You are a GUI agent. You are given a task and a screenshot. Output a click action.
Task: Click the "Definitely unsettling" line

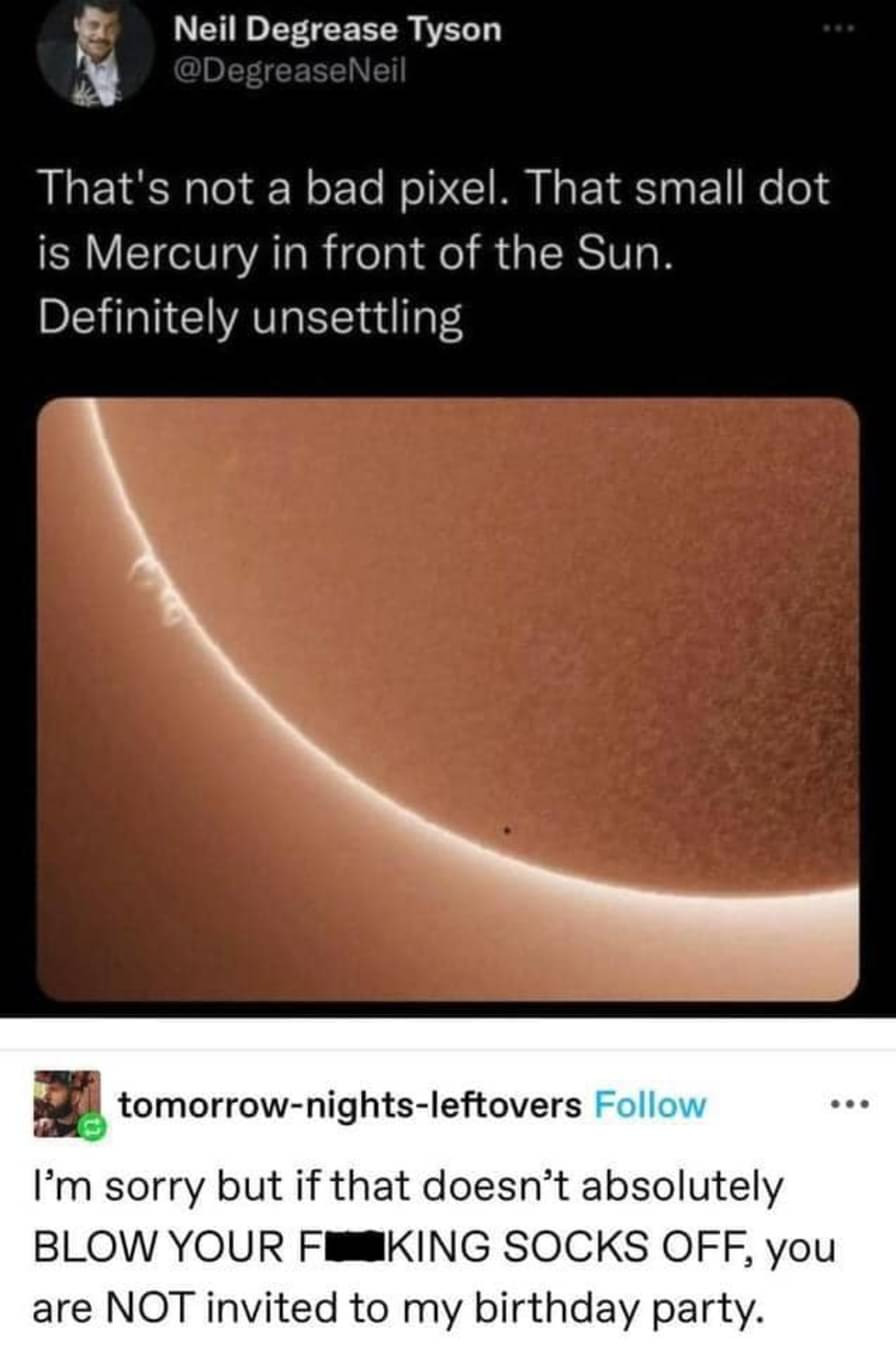click(x=250, y=320)
